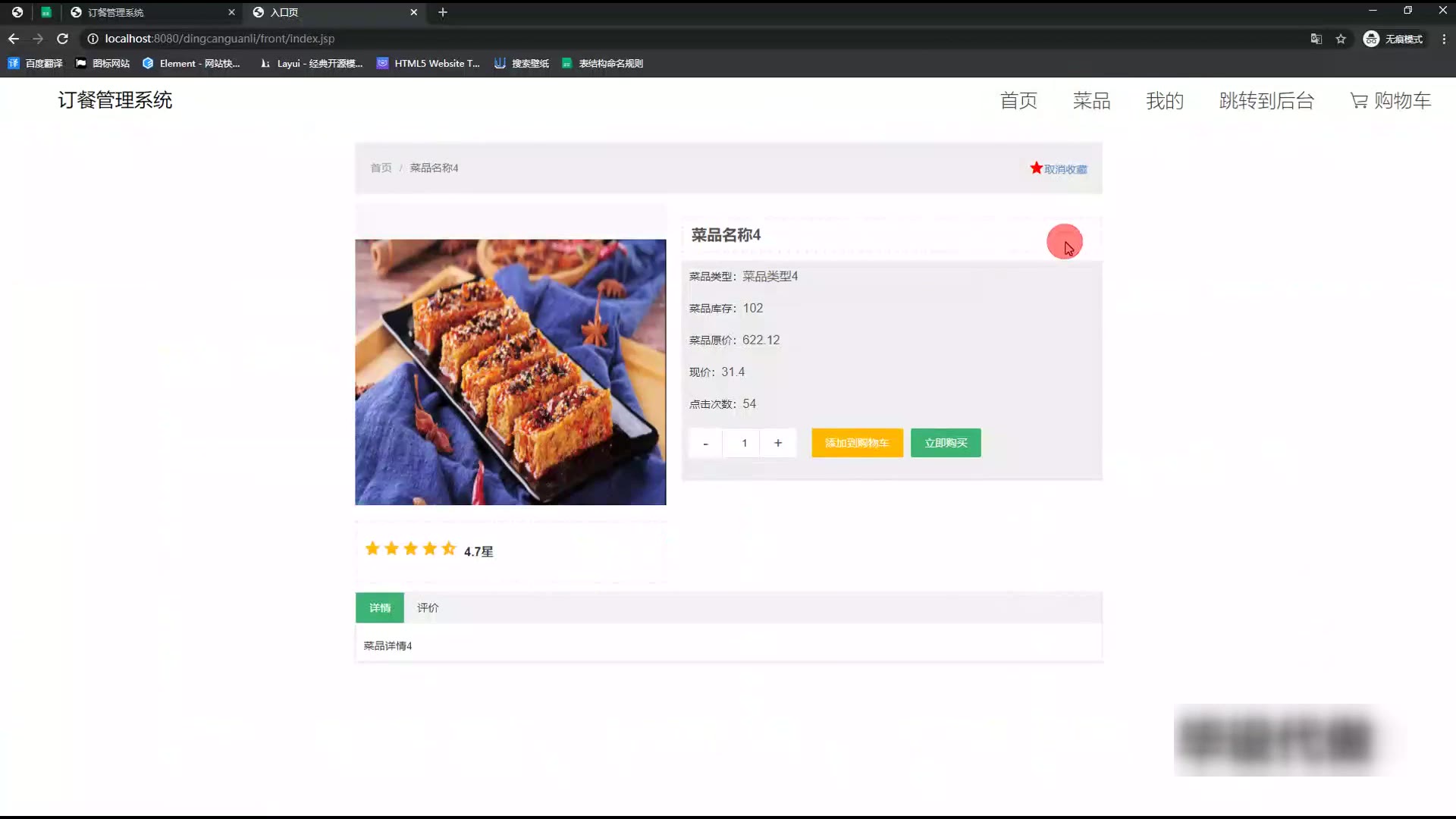Click 首页 link in breadcrumb
Viewport: 1456px width, 819px height.
click(x=381, y=168)
